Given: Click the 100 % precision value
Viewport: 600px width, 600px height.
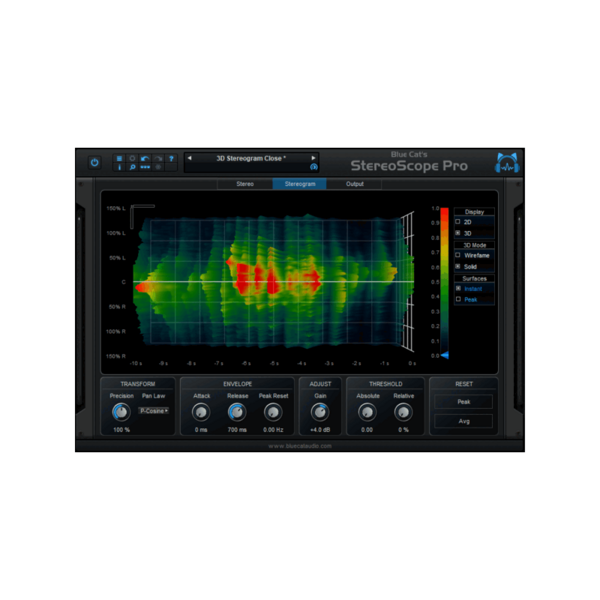Looking at the screenshot, I should (x=121, y=430).
